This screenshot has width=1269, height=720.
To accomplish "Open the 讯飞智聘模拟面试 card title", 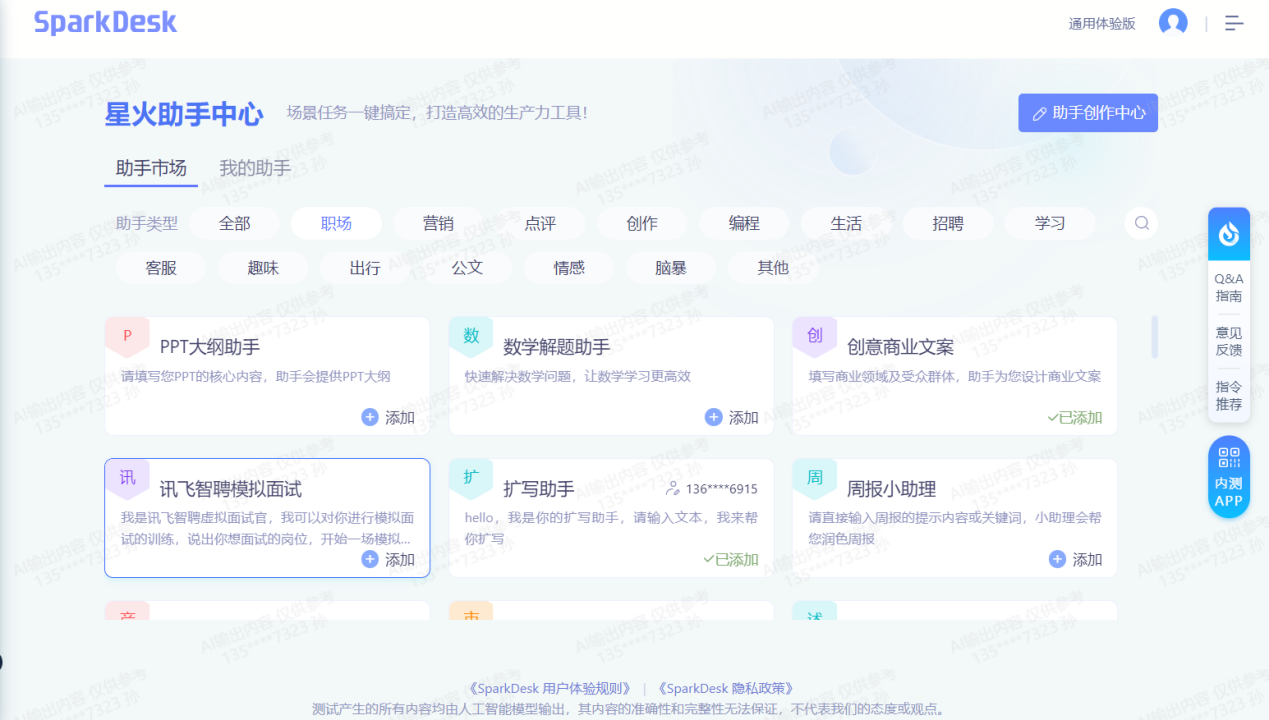I will pyautogui.click(x=231, y=489).
